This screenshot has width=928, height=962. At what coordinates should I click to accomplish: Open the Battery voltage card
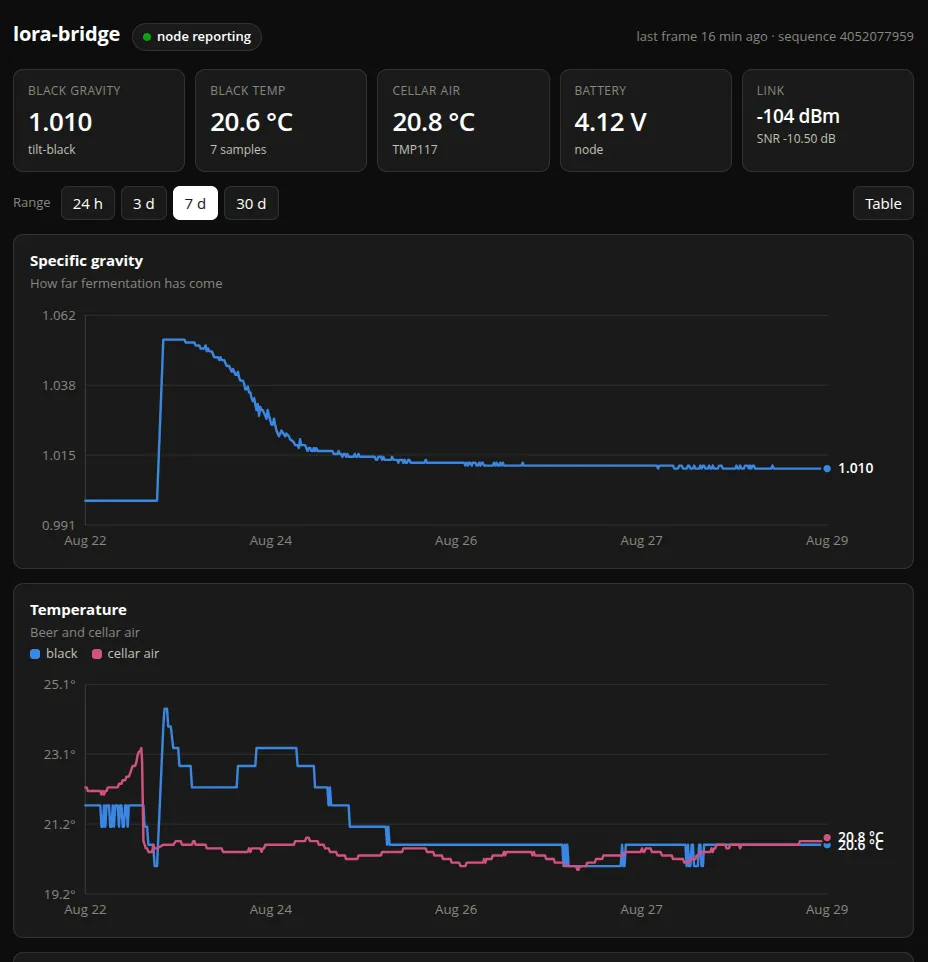tap(645, 120)
